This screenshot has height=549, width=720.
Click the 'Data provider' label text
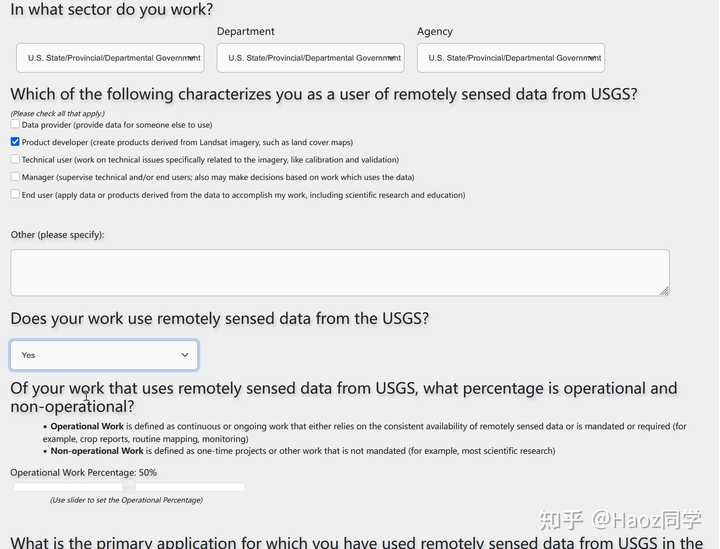pos(117,125)
